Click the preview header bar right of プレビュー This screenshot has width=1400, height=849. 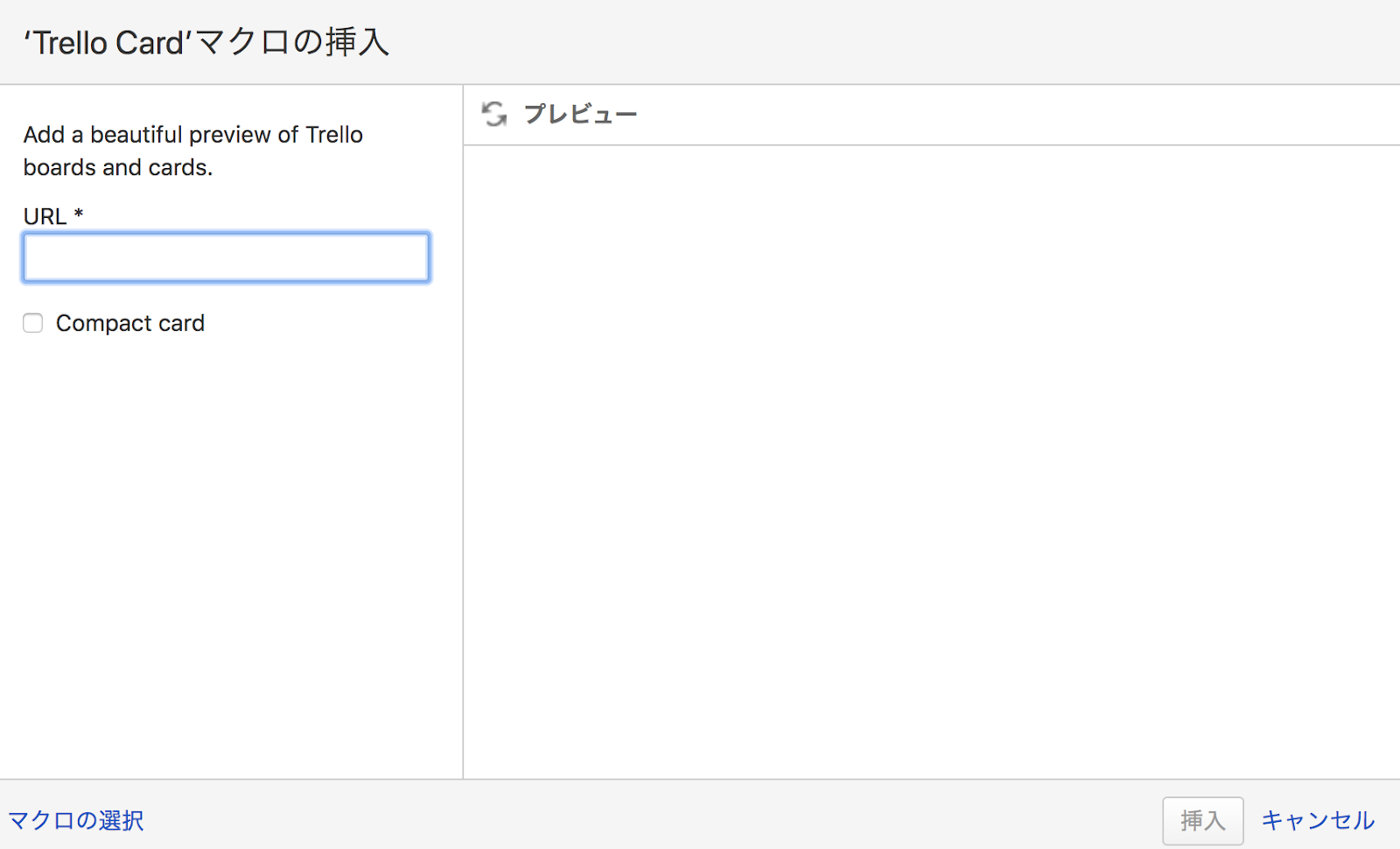point(1006,114)
